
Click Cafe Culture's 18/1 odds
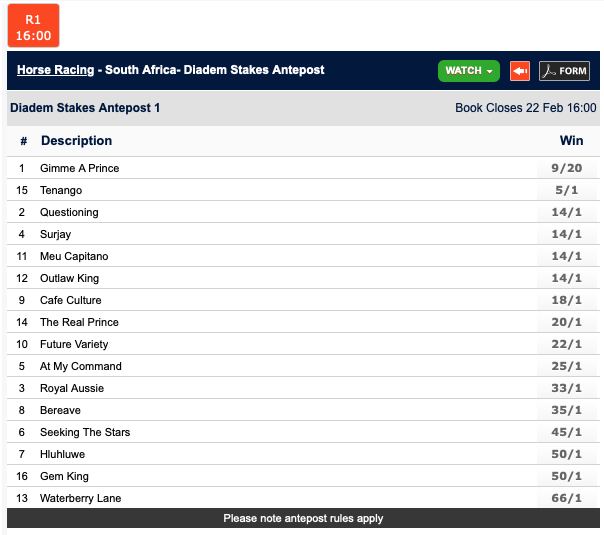566,300
